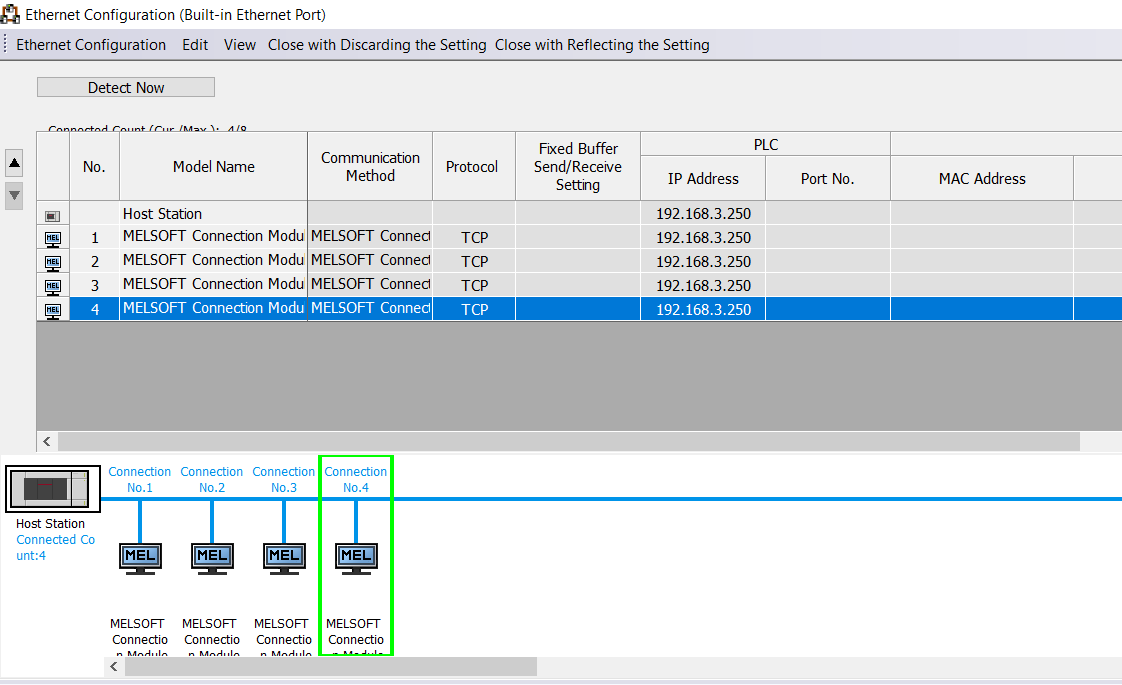The width and height of the screenshot is (1122, 685).
Task: Select Connection No.3 MEL monitor icon
Action: 284,558
